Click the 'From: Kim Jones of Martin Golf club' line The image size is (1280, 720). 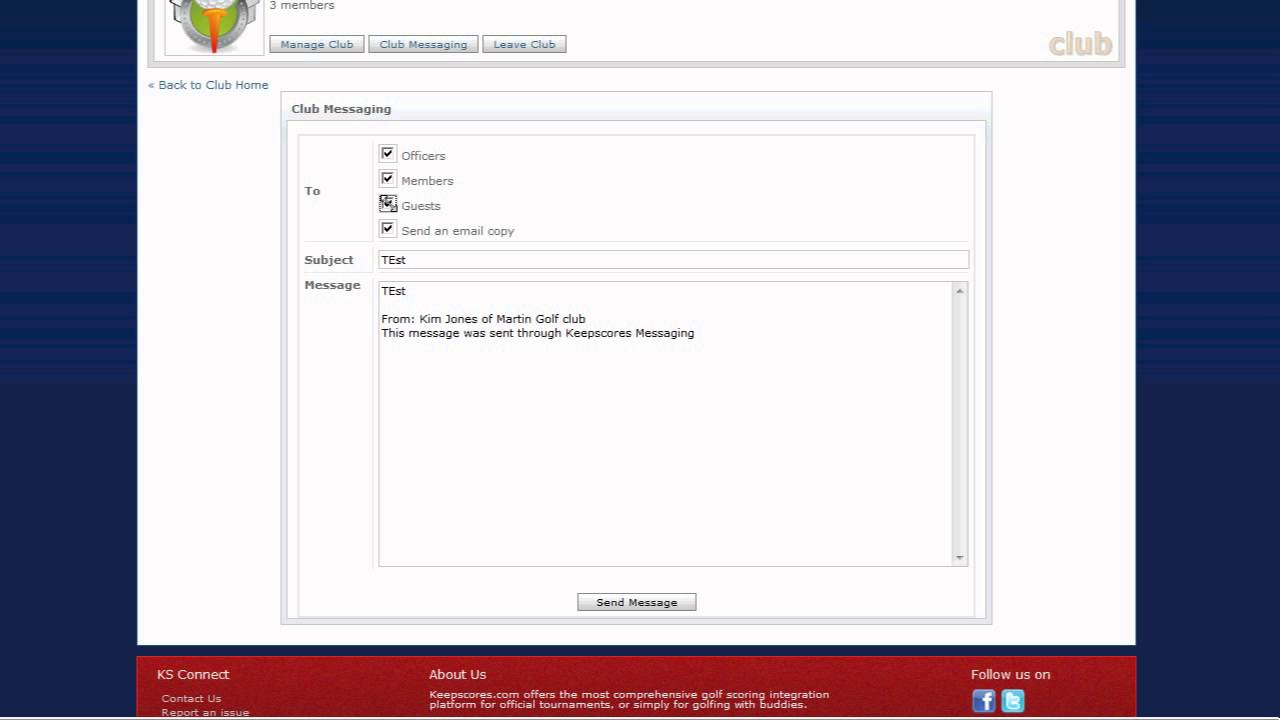(483, 319)
